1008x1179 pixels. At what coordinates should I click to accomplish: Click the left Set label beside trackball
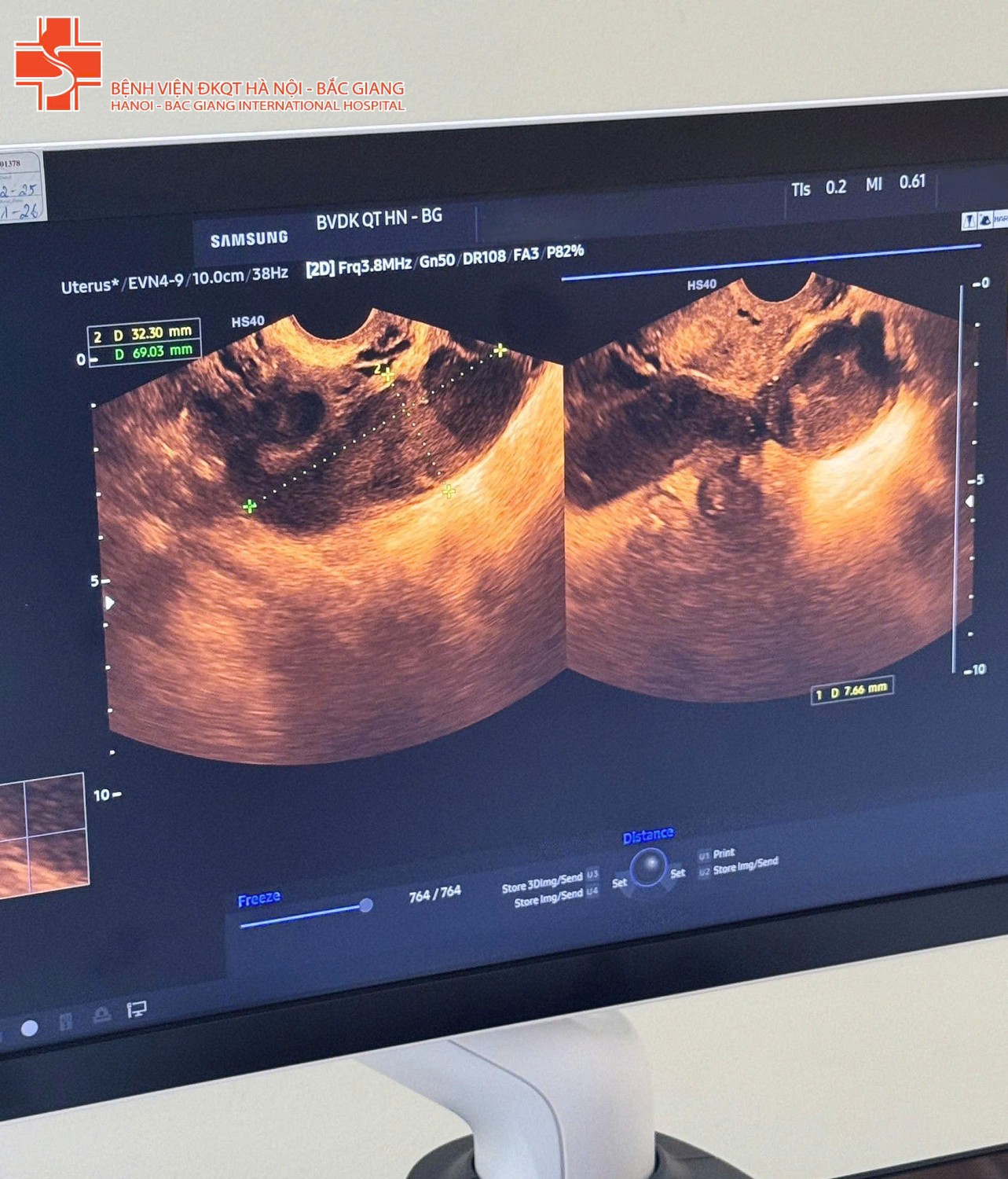pyautogui.click(x=619, y=883)
